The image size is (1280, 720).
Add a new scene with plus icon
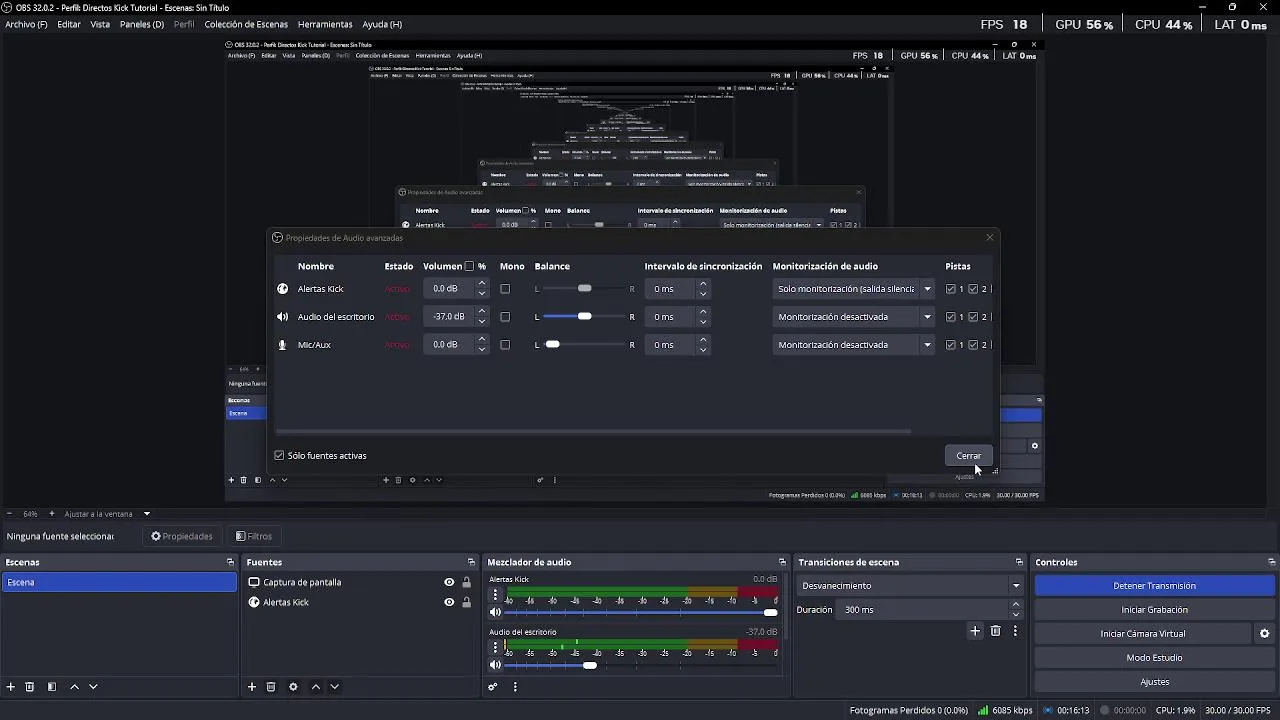pos(11,687)
